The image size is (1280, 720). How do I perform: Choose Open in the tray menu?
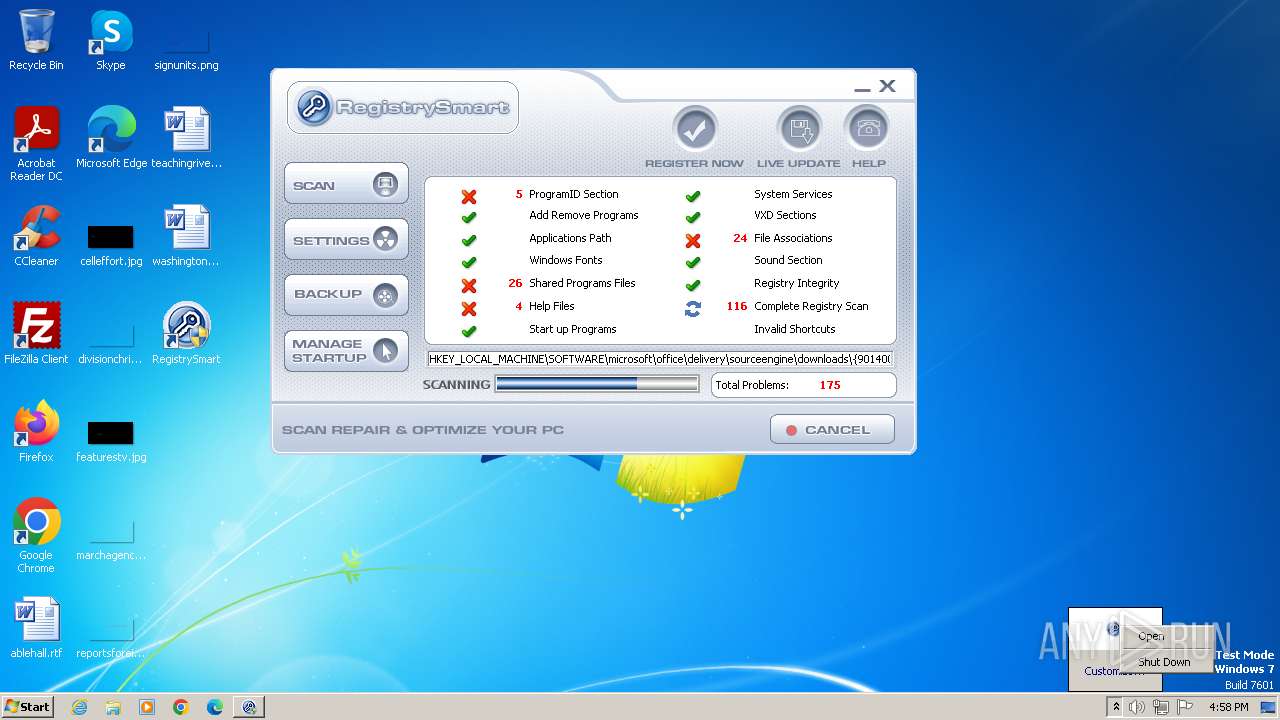pyautogui.click(x=1151, y=636)
